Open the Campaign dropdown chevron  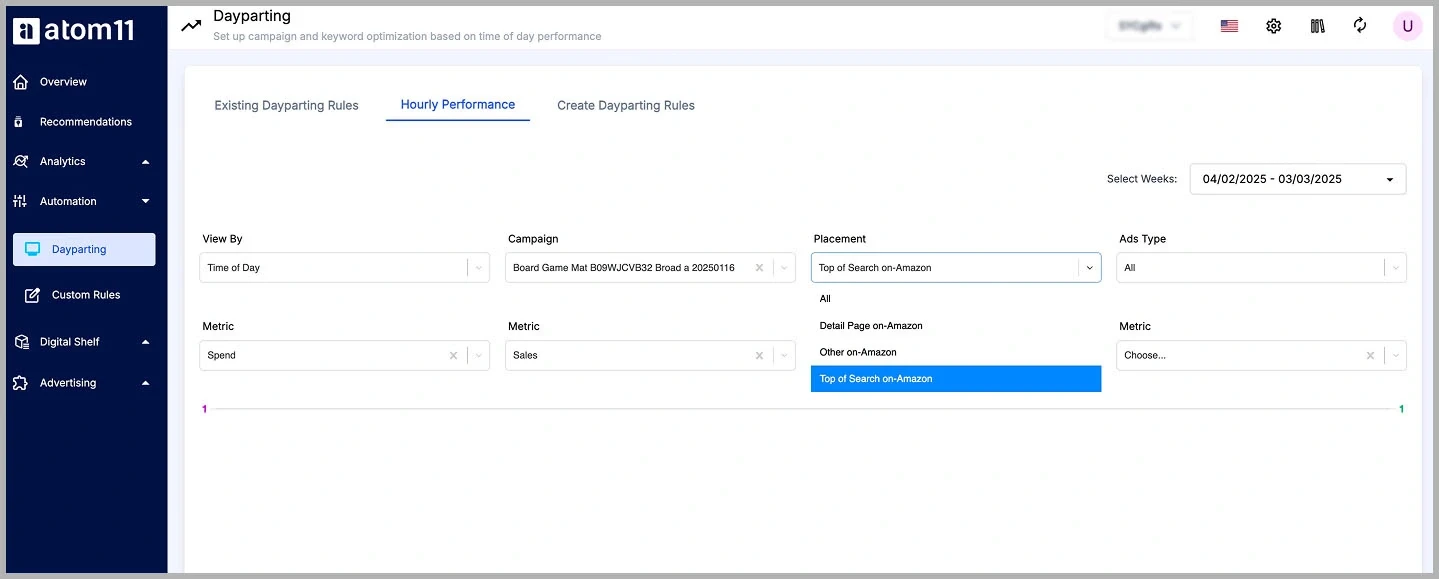pos(784,268)
